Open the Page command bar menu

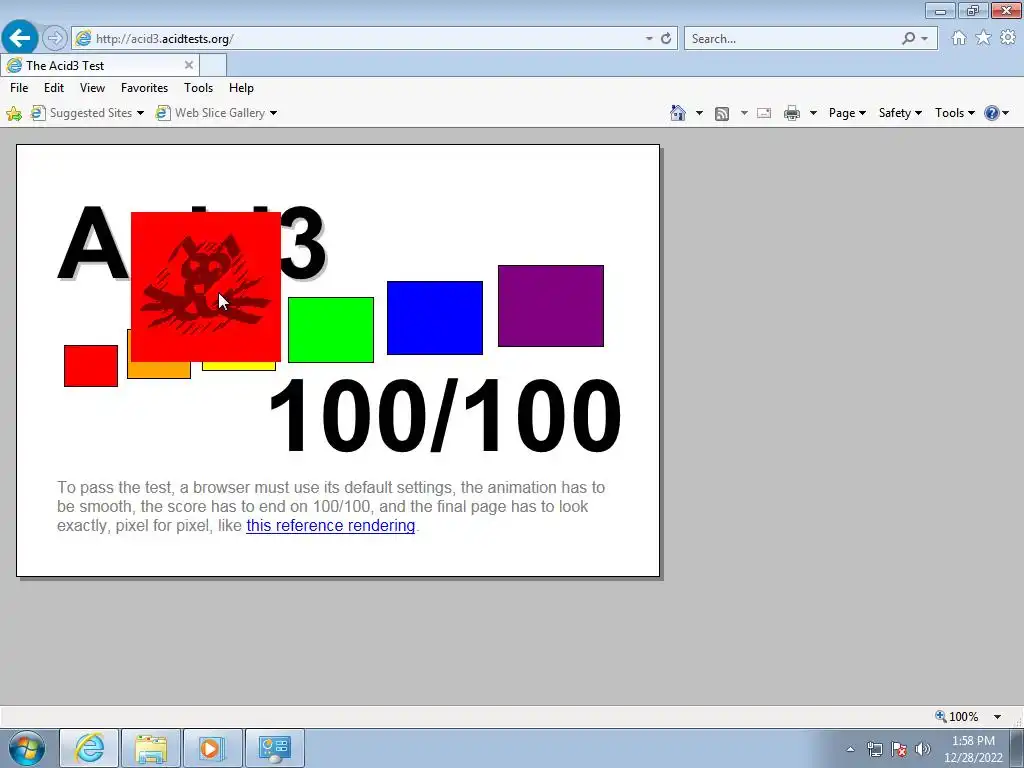click(x=847, y=113)
